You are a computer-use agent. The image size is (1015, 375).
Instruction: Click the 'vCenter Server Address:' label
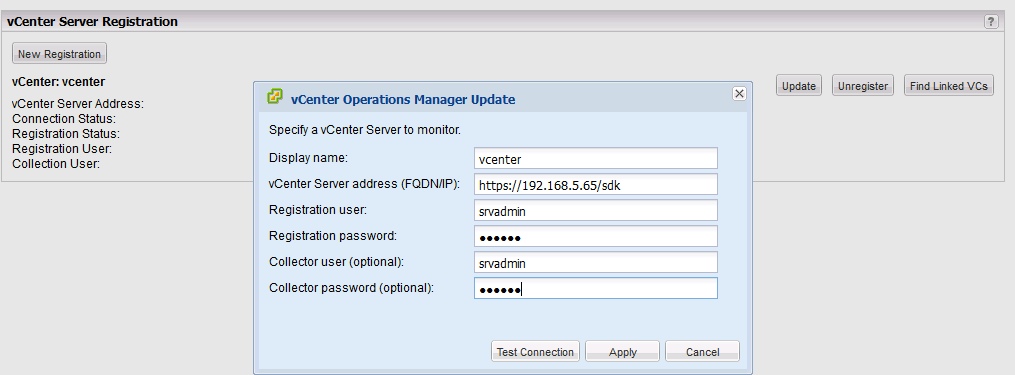pos(78,104)
